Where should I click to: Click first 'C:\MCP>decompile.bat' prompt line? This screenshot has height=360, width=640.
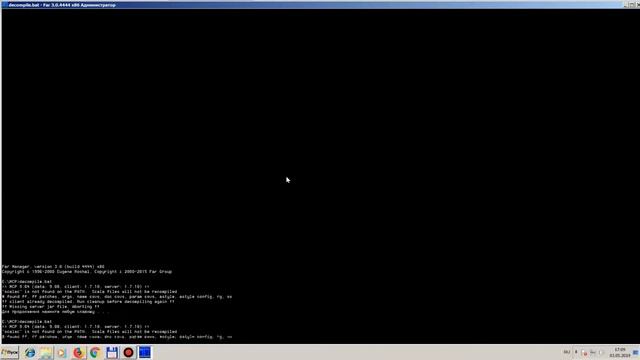pos(27,282)
